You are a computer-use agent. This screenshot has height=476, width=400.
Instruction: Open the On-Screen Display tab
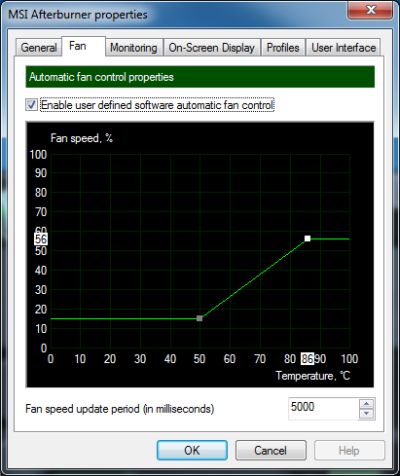point(212,48)
